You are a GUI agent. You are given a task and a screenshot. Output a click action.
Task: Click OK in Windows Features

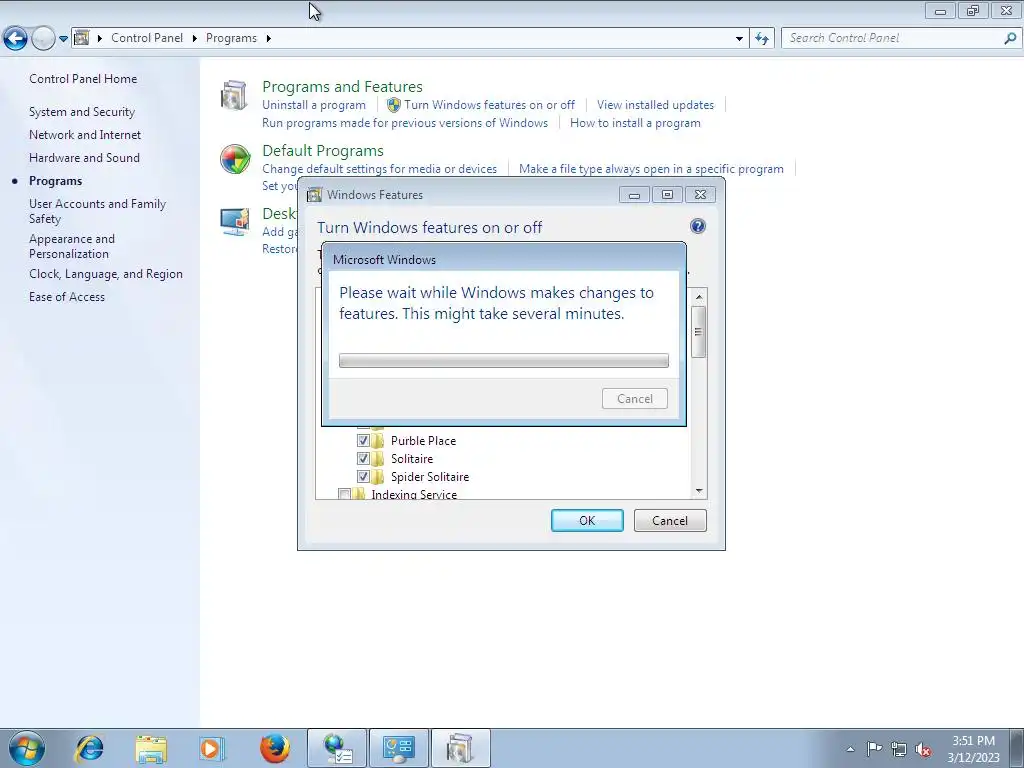(587, 520)
